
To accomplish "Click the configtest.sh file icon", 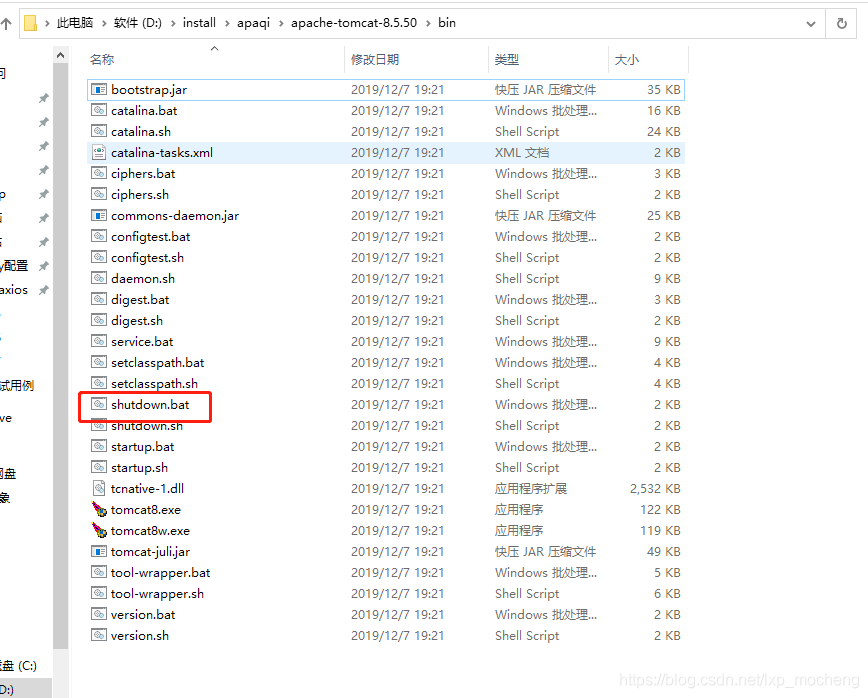I will (x=99, y=257).
